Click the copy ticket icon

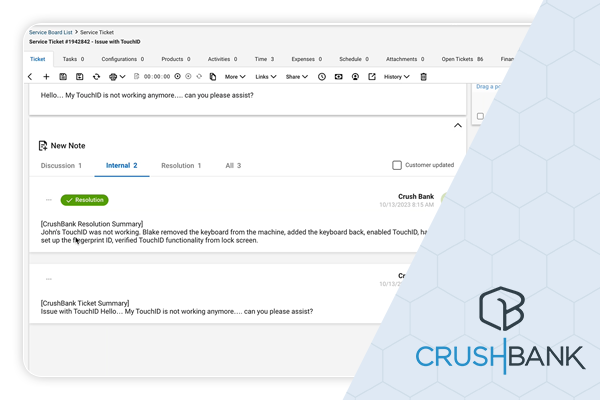pyautogui.click(x=213, y=77)
